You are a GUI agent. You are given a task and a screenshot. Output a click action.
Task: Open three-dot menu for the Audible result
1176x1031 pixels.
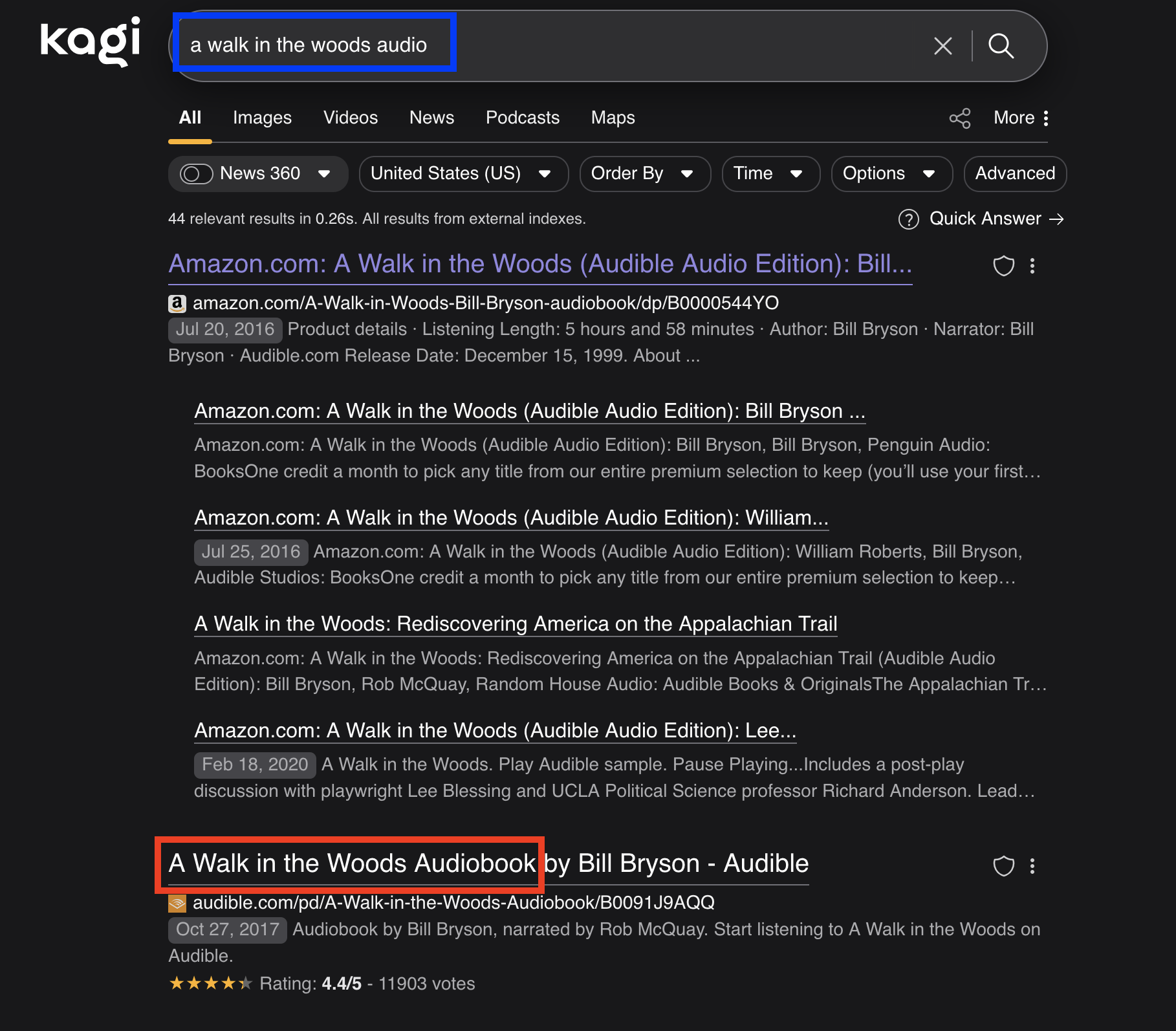point(1032,866)
